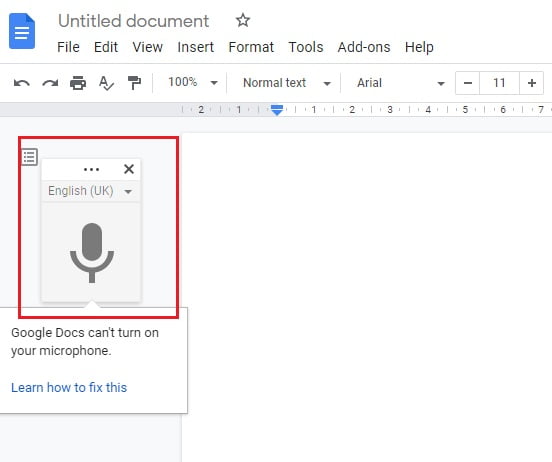Image resolution: width=552 pixels, height=462 pixels.
Task: Open the Arial font dropdown
Action: pos(401,83)
